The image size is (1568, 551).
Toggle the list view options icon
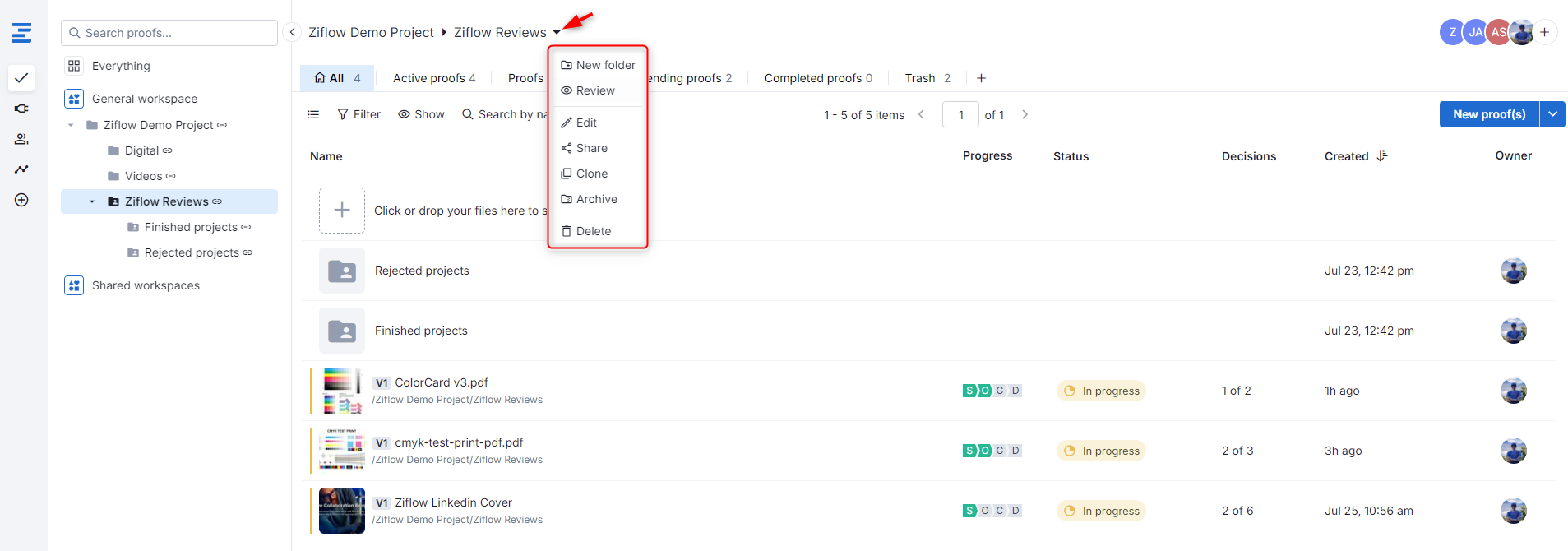(x=313, y=114)
